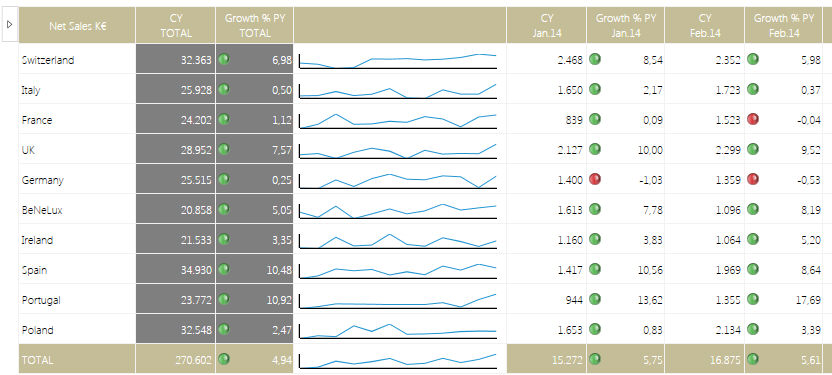Viewport: 832px width, 375px height.
Task: Select the Growth % PY Feb.14 header
Action: point(784,25)
